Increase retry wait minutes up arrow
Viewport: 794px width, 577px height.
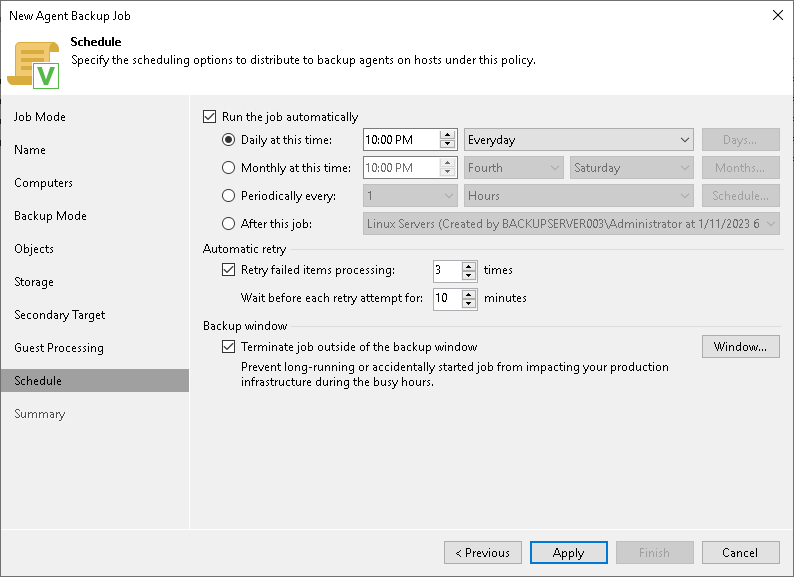469,293
